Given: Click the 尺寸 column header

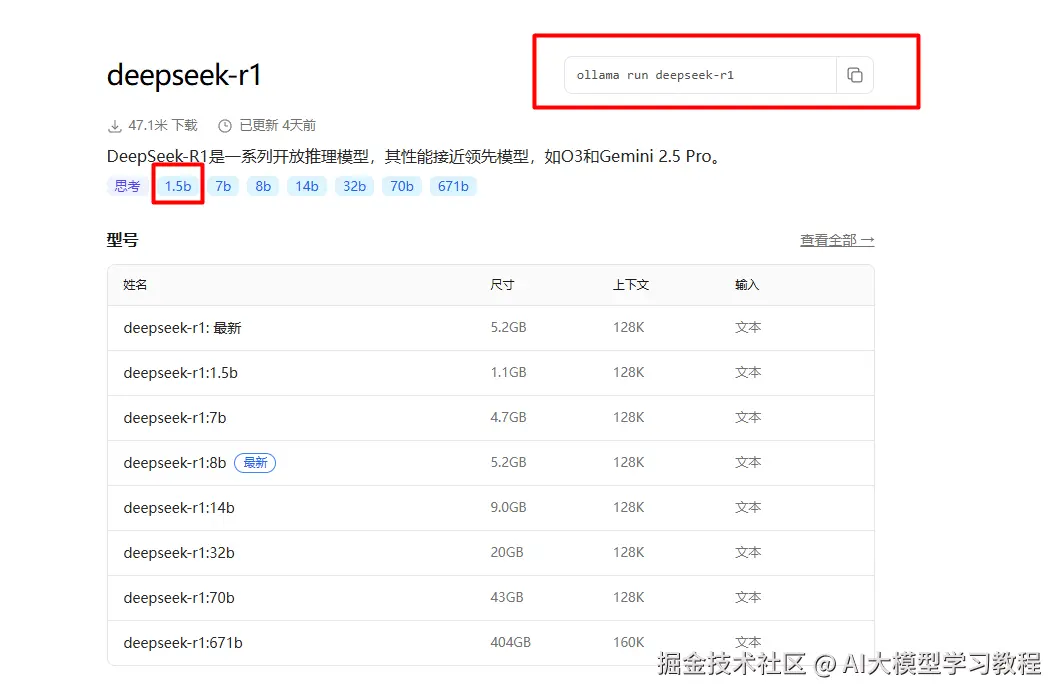Looking at the screenshot, I should [x=502, y=285].
